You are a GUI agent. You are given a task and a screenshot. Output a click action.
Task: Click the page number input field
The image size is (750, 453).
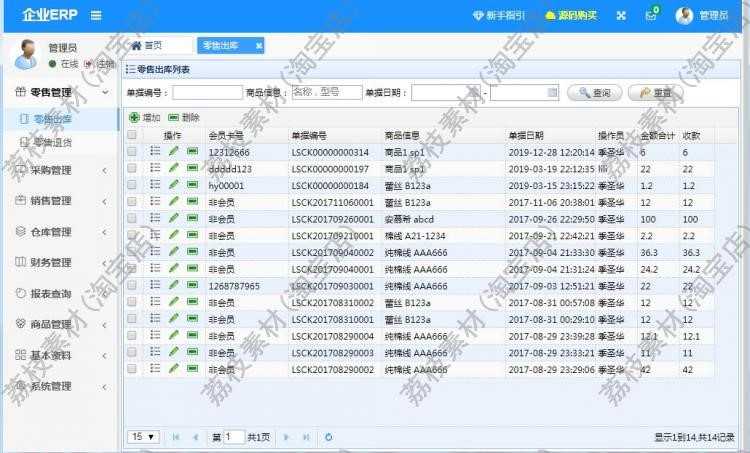pos(234,437)
